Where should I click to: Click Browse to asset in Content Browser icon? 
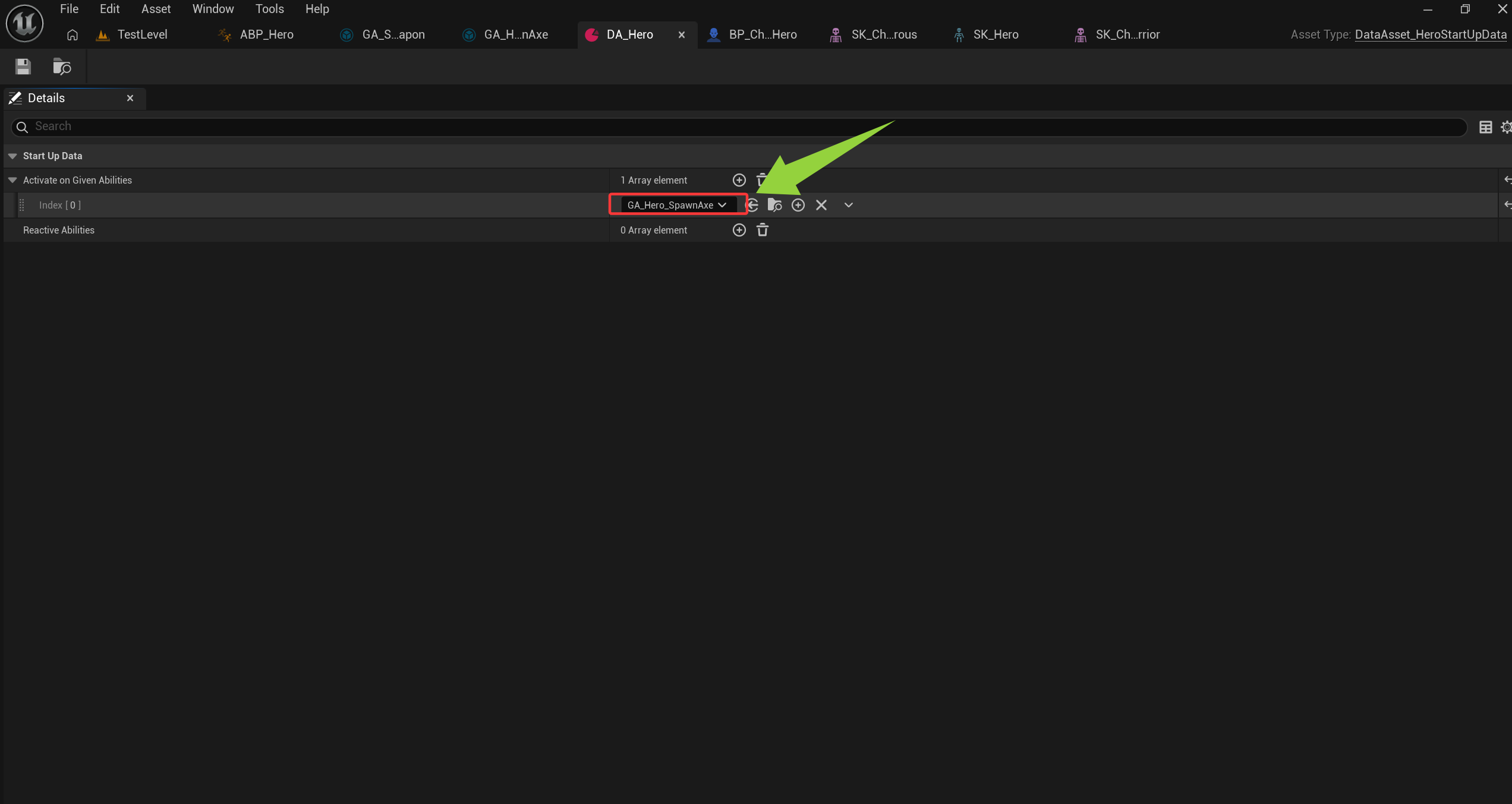[x=62, y=67]
